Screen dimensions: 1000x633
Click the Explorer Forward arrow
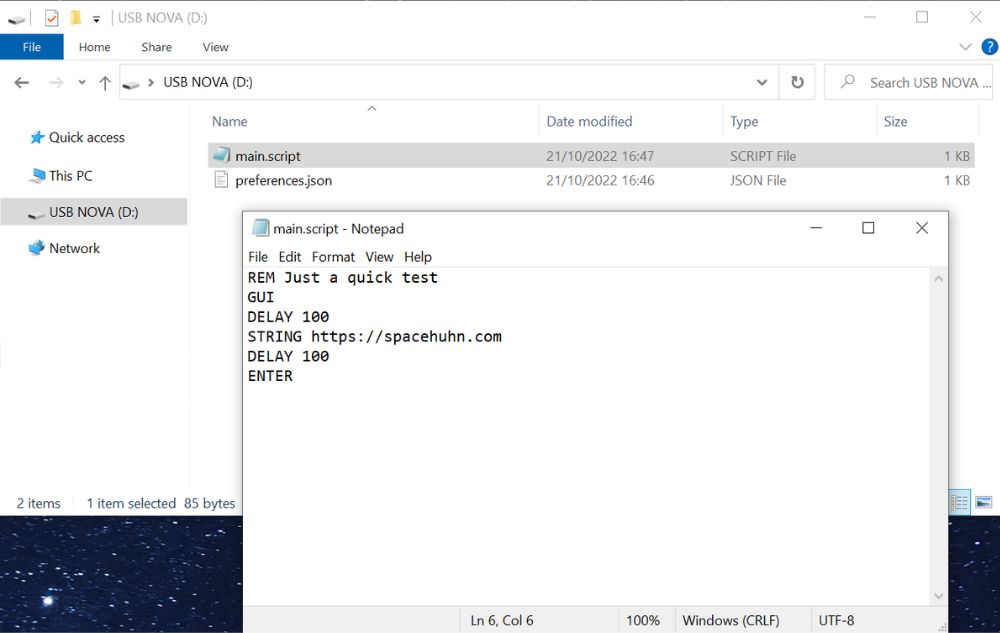[56, 82]
